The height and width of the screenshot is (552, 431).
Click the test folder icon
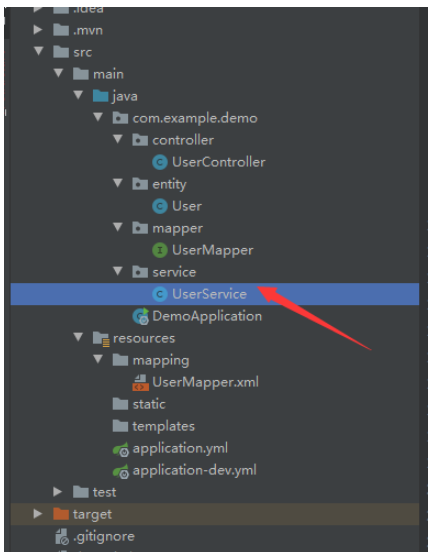[x=81, y=492]
